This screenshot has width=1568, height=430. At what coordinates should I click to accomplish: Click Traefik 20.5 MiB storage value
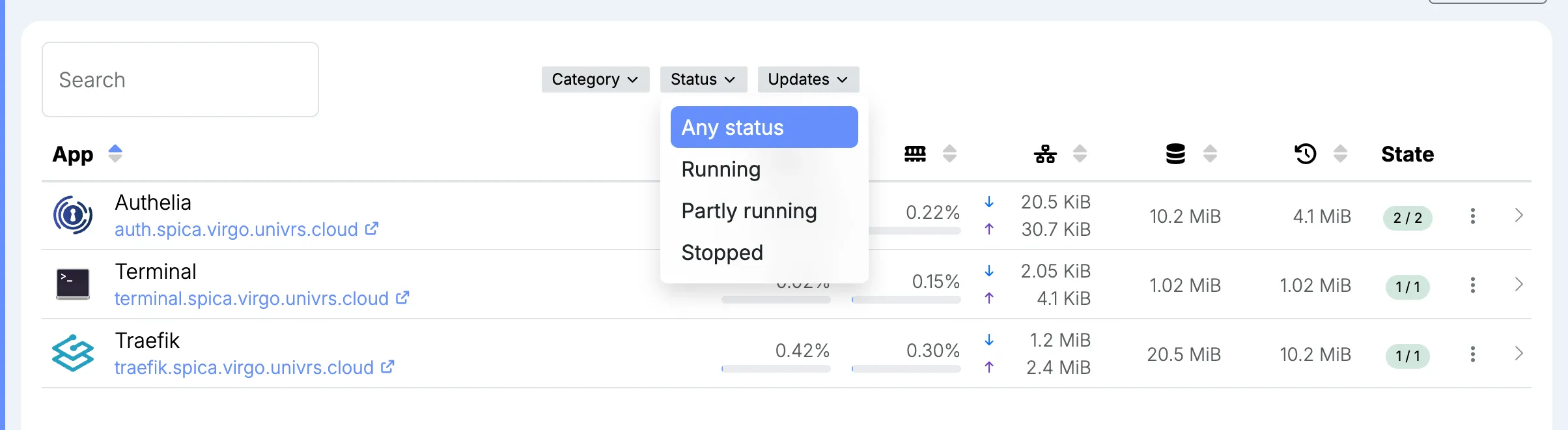pyautogui.click(x=1184, y=354)
